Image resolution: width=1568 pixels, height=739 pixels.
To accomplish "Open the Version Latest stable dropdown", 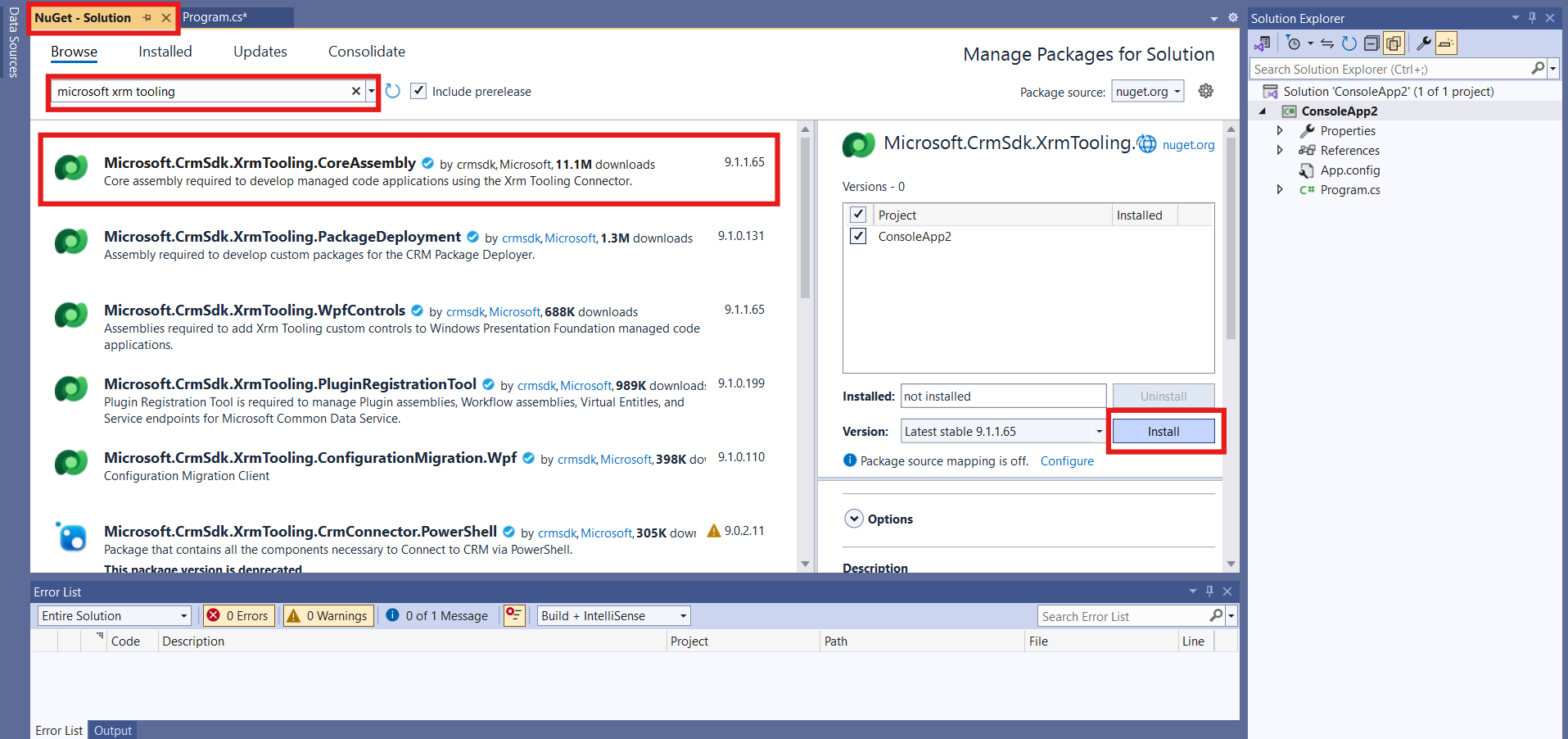I will (x=1003, y=431).
